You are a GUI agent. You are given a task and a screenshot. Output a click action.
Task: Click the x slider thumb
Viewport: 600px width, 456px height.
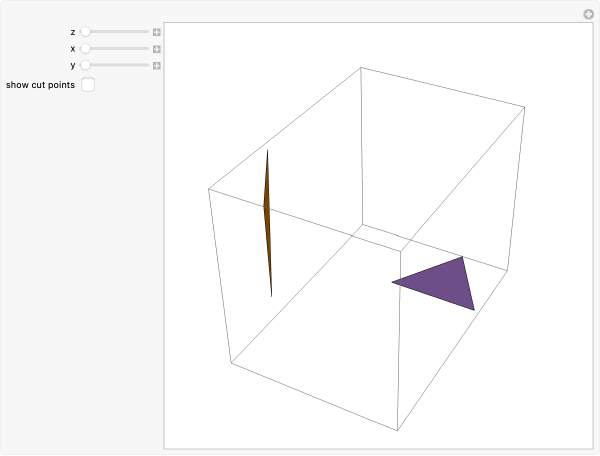pyautogui.click(x=86, y=48)
